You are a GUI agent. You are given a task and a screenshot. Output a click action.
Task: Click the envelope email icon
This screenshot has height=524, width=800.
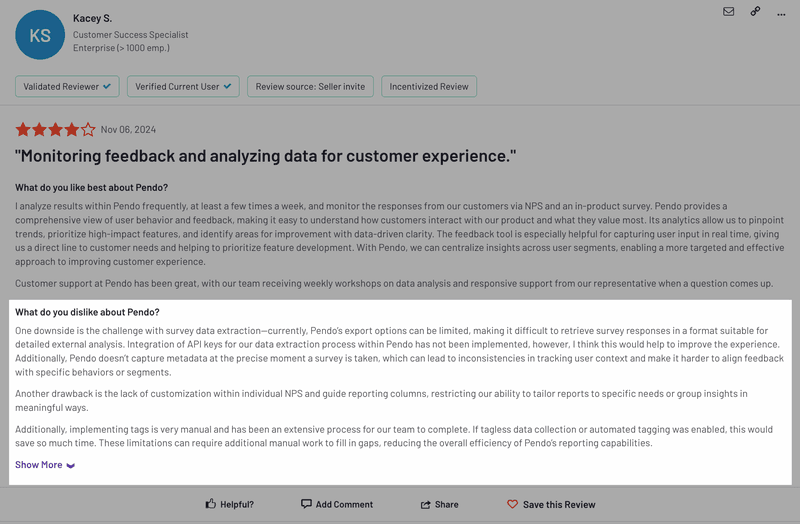(x=728, y=12)
